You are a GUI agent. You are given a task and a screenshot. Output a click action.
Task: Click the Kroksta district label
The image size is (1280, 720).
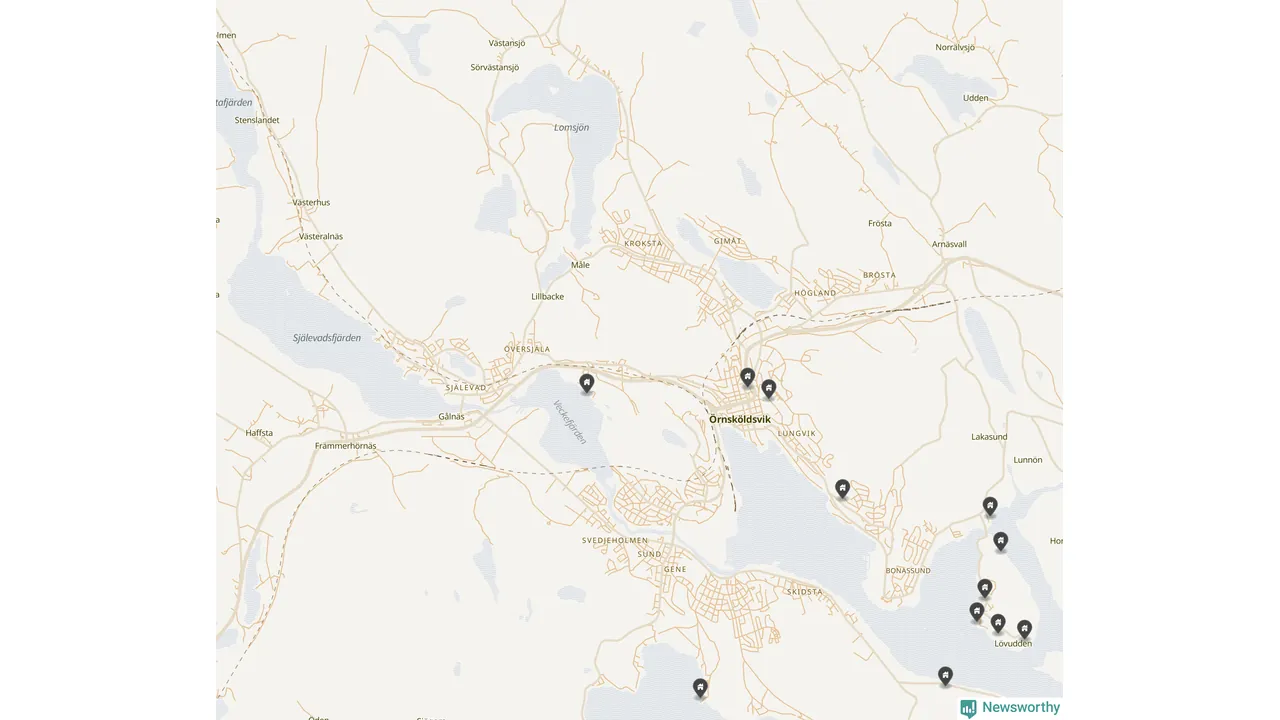(643, 243)
